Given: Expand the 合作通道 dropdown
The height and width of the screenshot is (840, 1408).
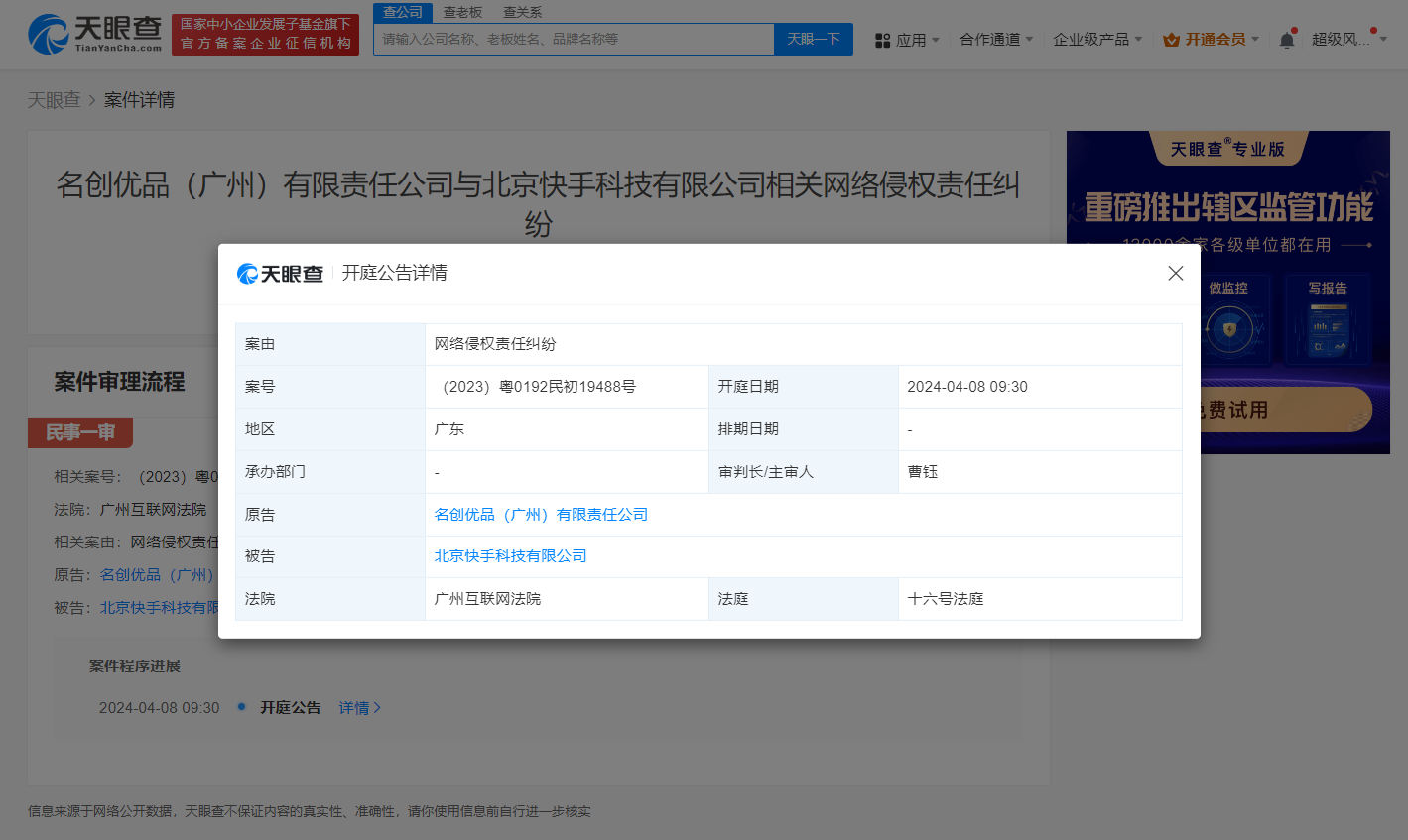Looking at the screenshot, I should click(x=996, y=40).
